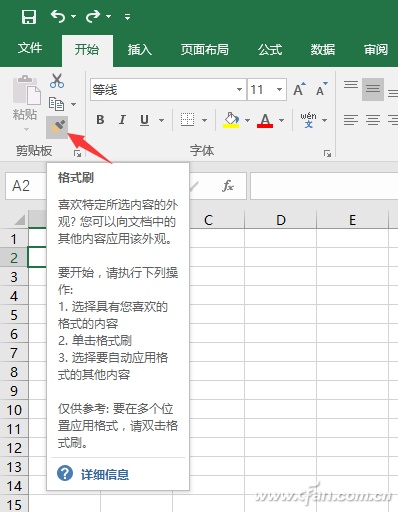Viewport: 398px width, 512px height.
Task: Click the Select All corner triangle
Action: (x=20, y=220)
